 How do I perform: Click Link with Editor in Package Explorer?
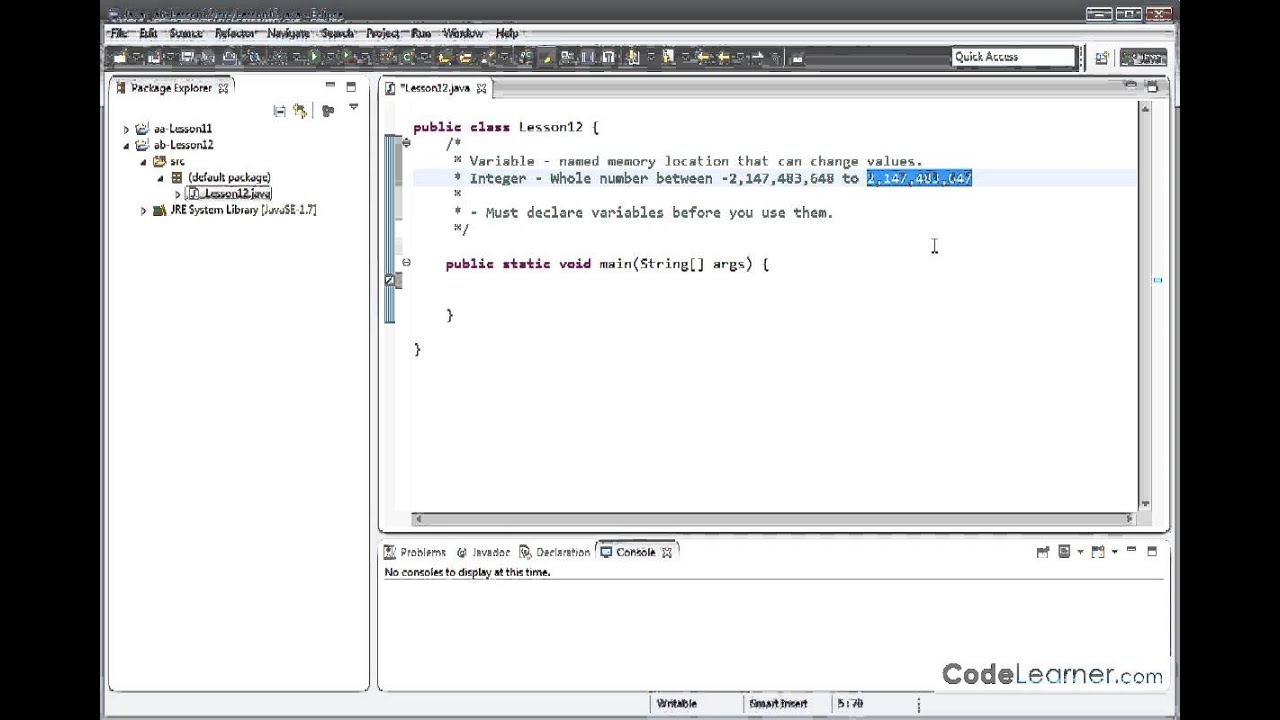point(299,111)
